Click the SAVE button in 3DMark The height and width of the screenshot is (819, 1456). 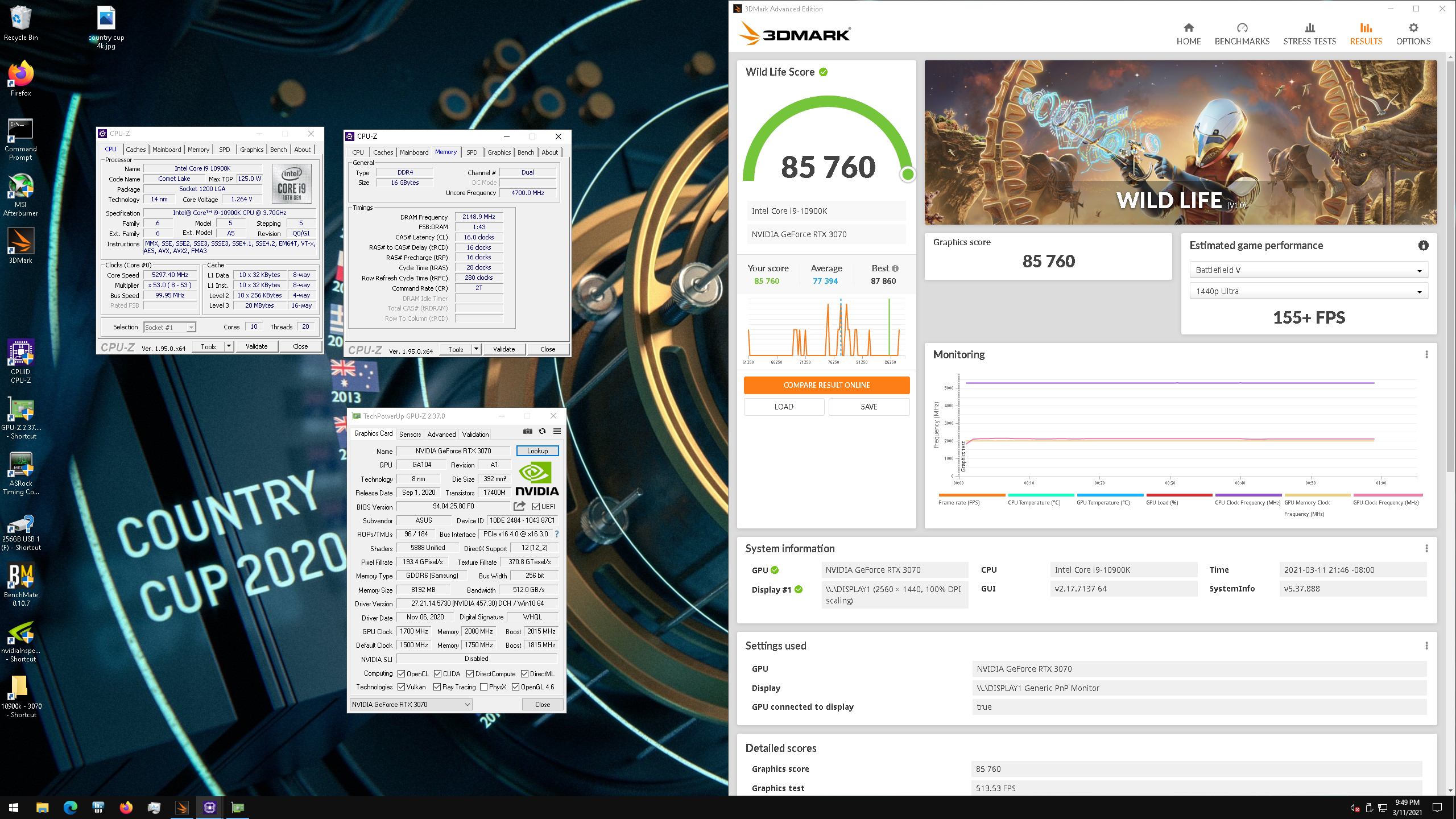[x=869, y=407]
